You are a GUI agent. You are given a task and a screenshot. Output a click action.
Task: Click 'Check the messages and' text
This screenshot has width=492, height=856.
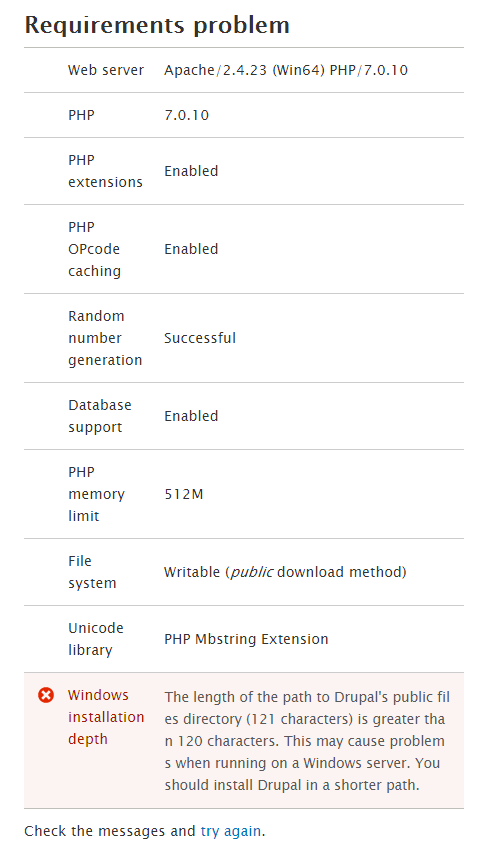110,831
